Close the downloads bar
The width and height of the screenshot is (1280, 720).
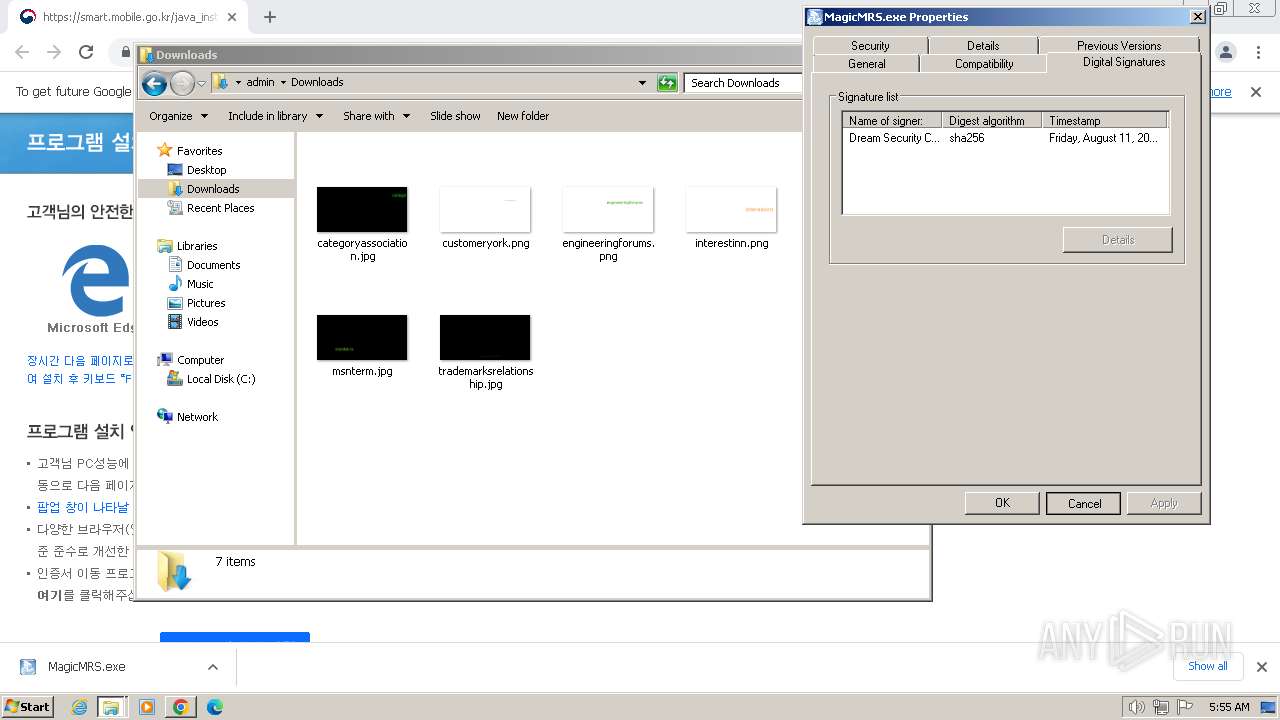pyautogui.click(x=1261, y=667)
